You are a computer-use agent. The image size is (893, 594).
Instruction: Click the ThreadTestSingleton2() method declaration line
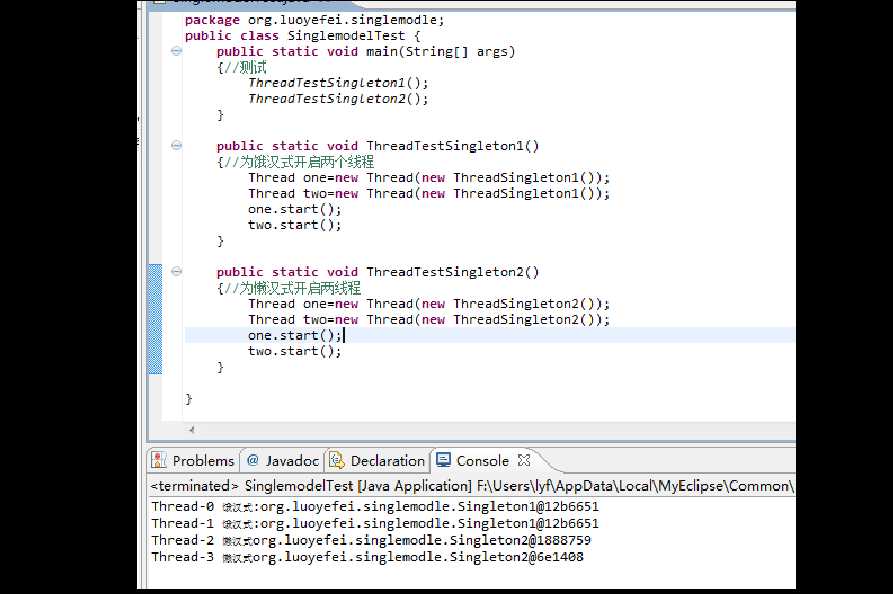click(378, 272)
